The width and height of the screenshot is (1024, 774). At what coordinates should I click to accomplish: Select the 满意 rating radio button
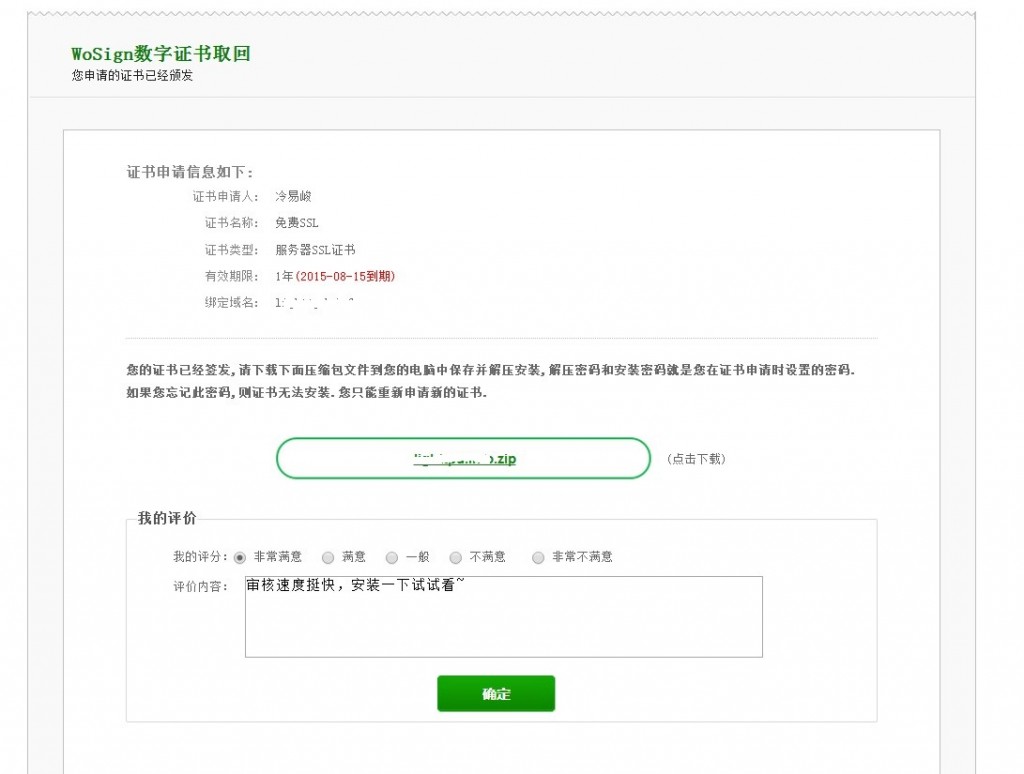click(x=328, y=557)
